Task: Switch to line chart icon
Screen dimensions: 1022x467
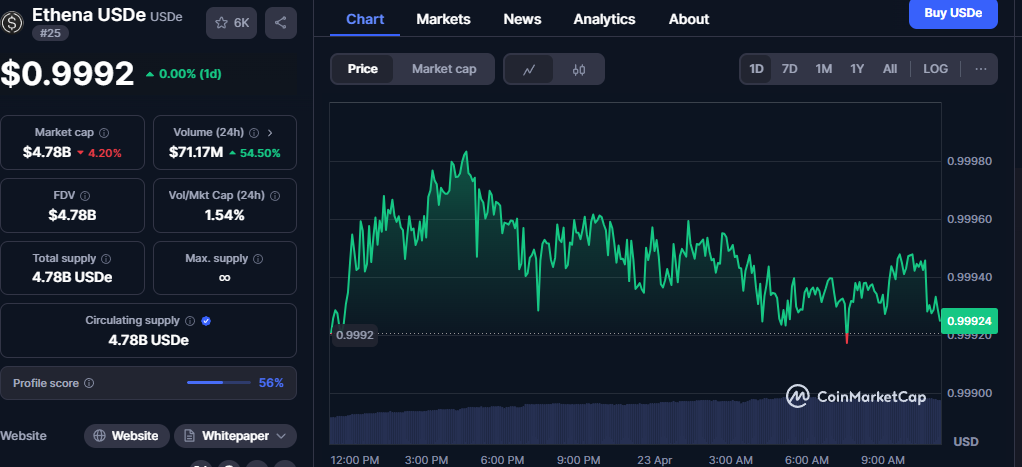Action: pyautogui.click(x=529, y=69)
